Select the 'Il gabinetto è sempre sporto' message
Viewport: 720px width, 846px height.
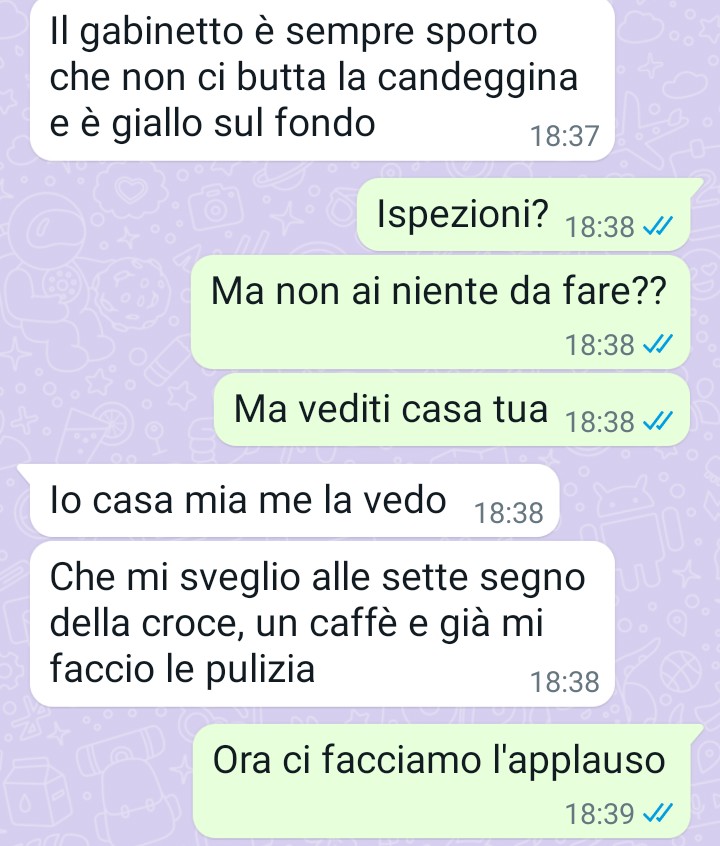322,80
